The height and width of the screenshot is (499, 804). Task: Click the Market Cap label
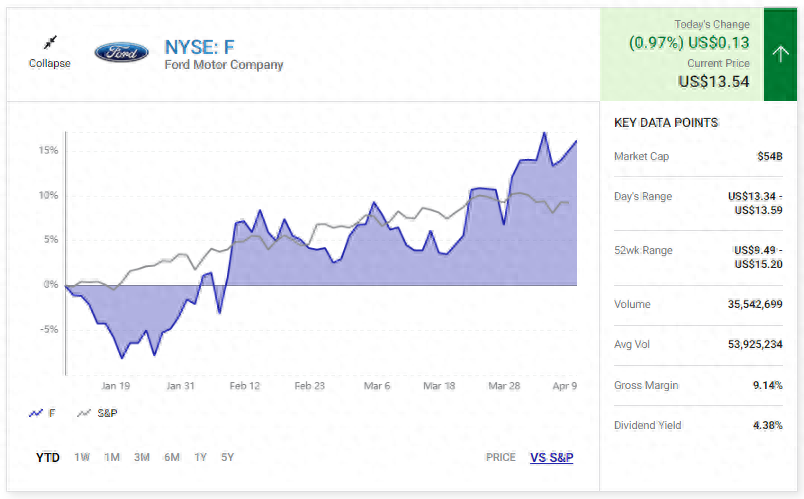tap(641, 156)
